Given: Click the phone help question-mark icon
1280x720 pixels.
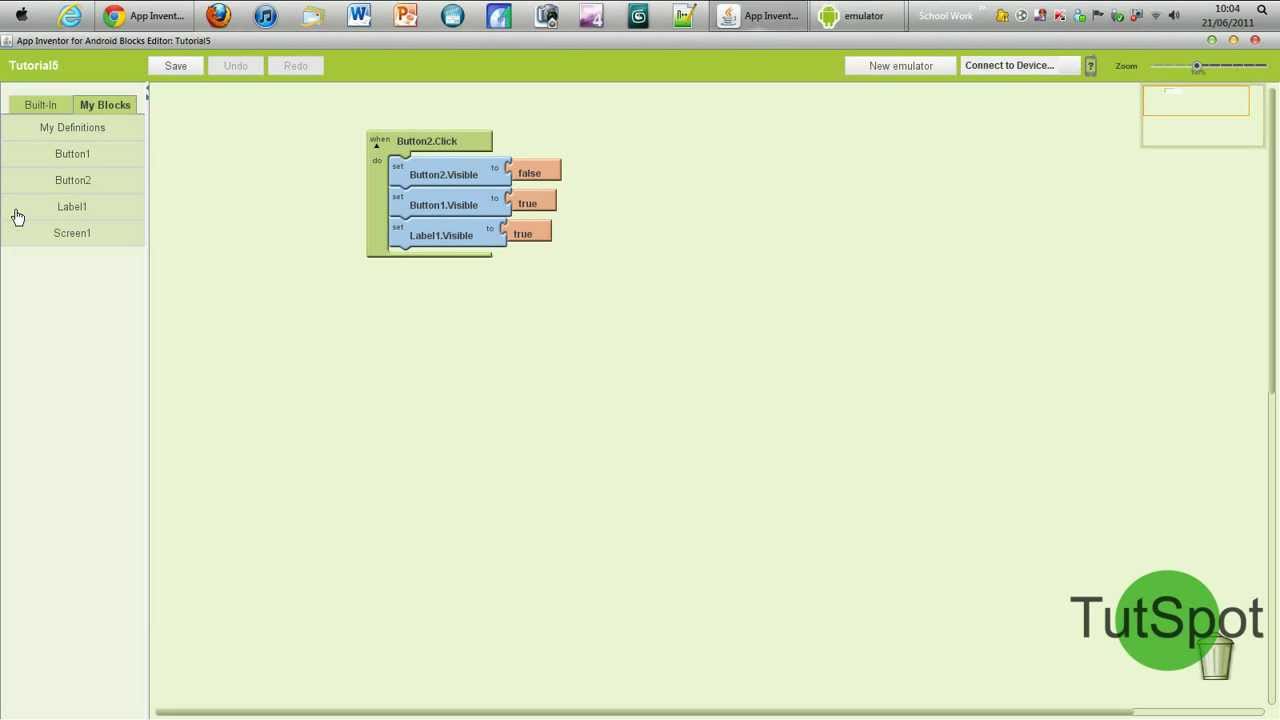Looking at the screenshot, I should point(1090,66).
